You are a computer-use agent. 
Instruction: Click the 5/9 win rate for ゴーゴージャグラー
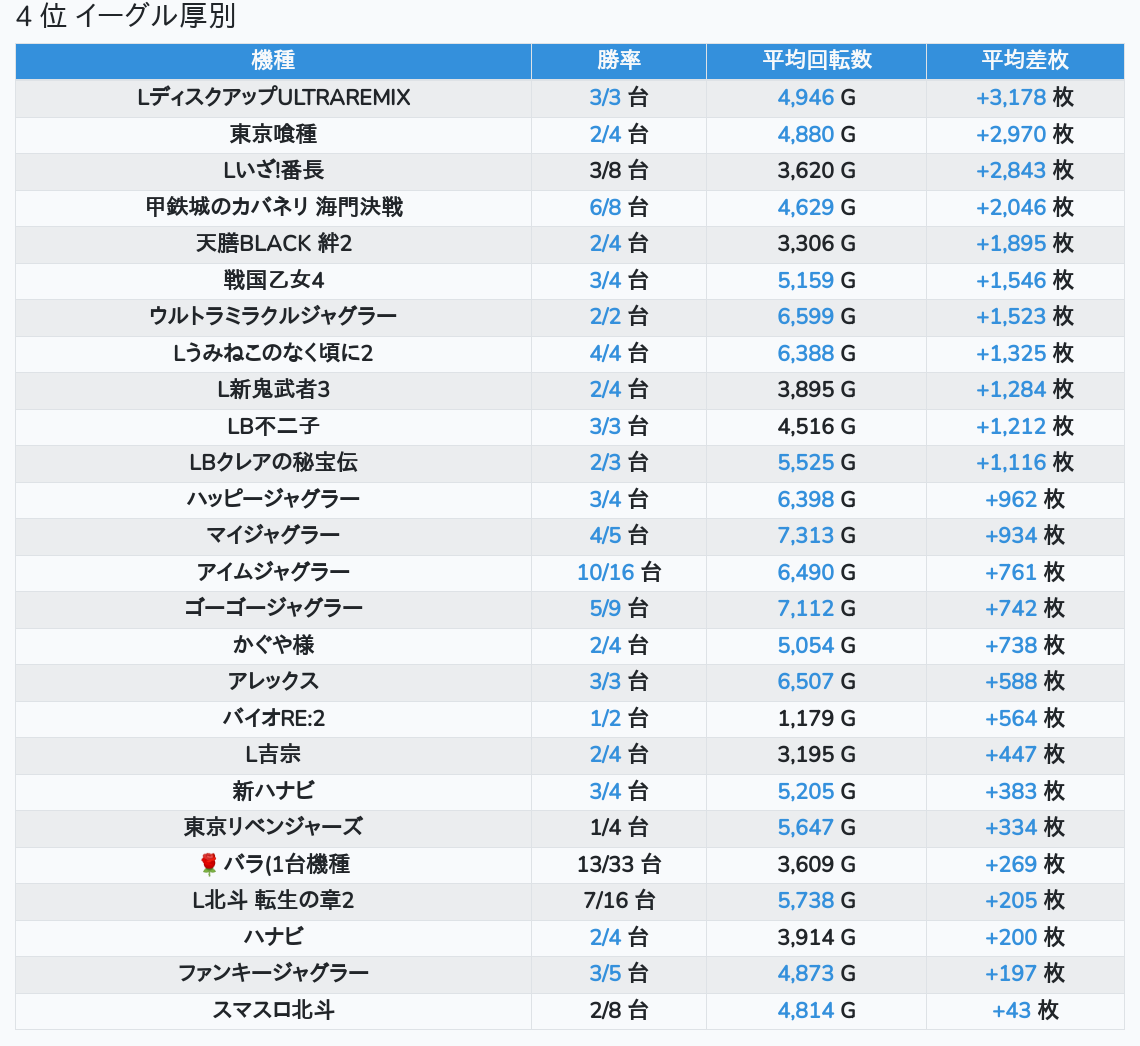pyautogui.click(x=605, y=608)
